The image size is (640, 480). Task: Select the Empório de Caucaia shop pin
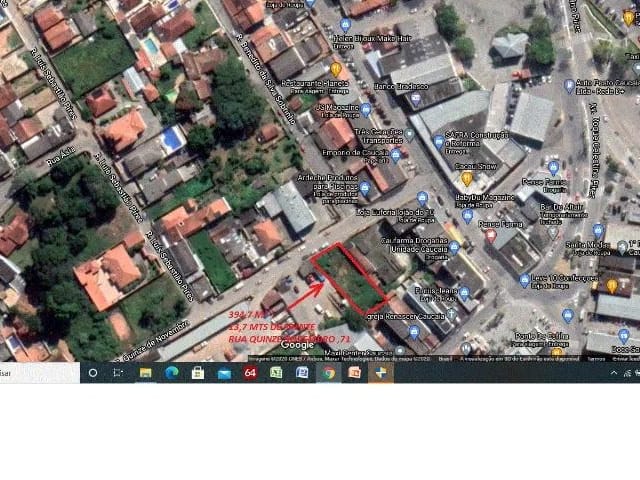click(395, 156)
